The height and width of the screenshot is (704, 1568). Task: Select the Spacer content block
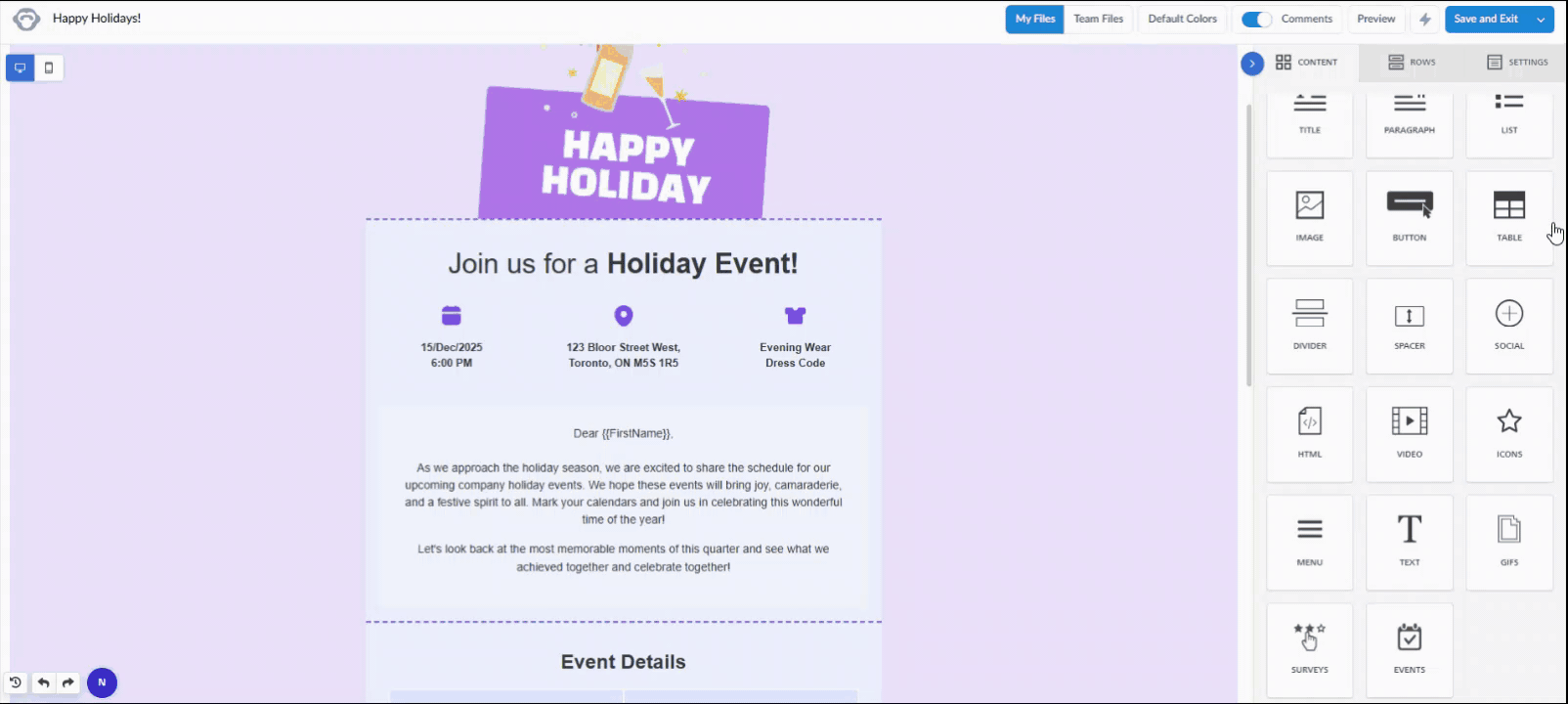point(1409,327)
